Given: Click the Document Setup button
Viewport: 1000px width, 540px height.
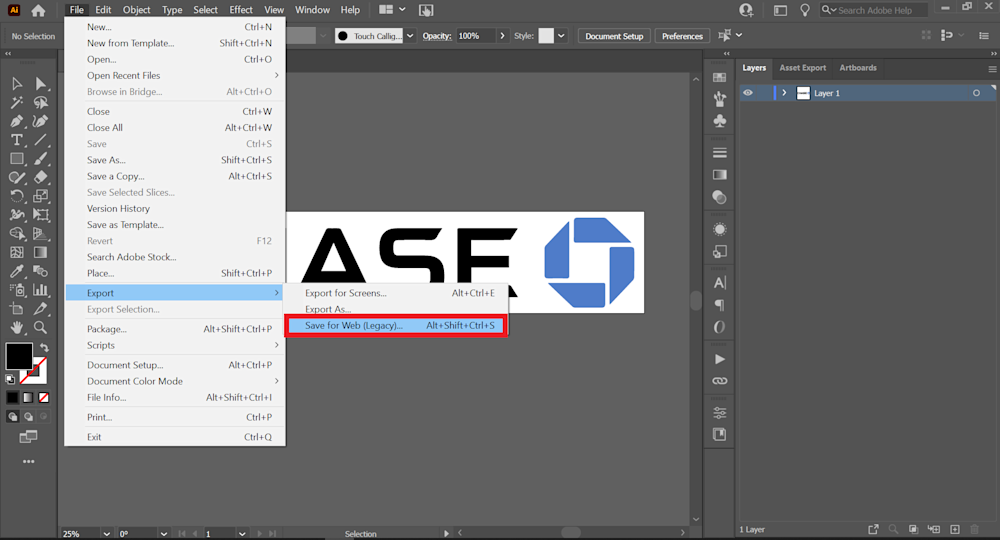Looking at the screenshot, I should coord(614,36).
